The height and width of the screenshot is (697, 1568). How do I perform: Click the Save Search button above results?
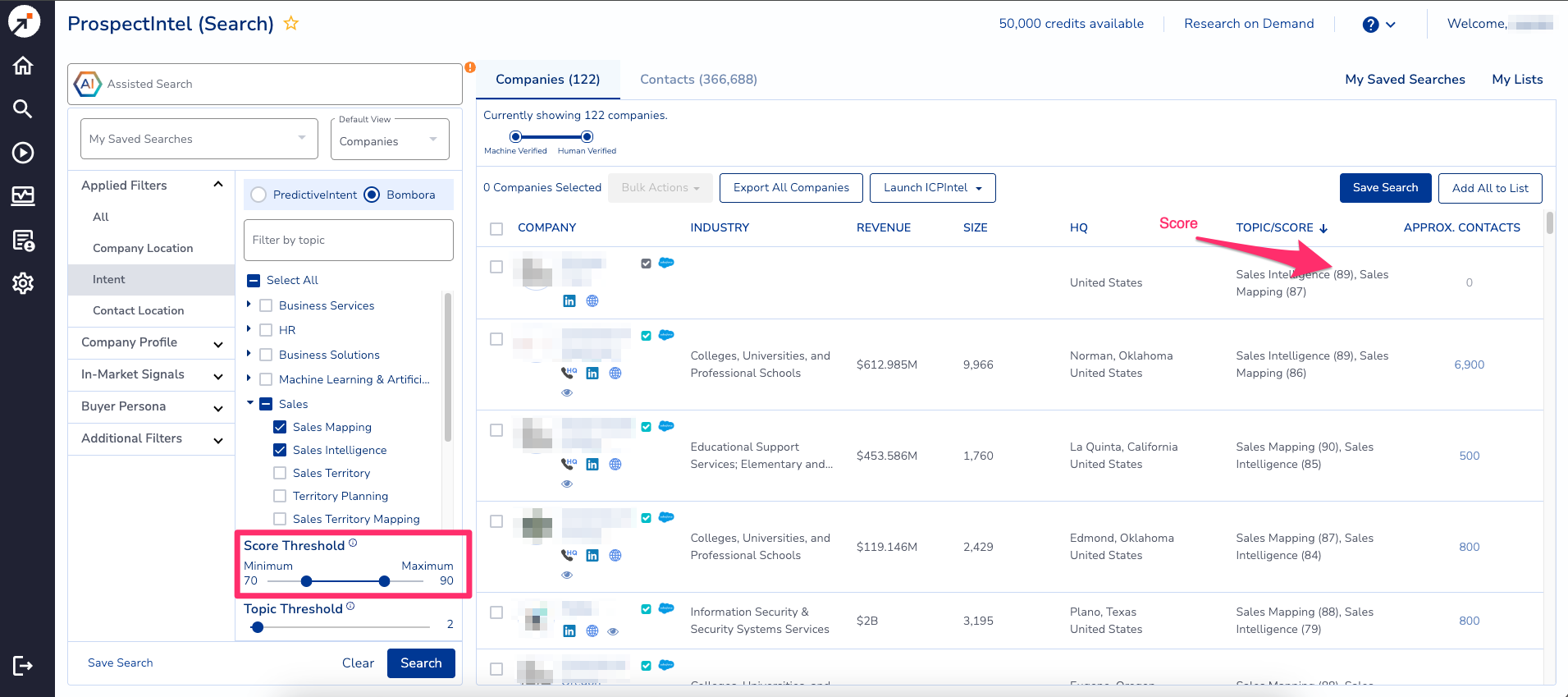(1386, 187)
